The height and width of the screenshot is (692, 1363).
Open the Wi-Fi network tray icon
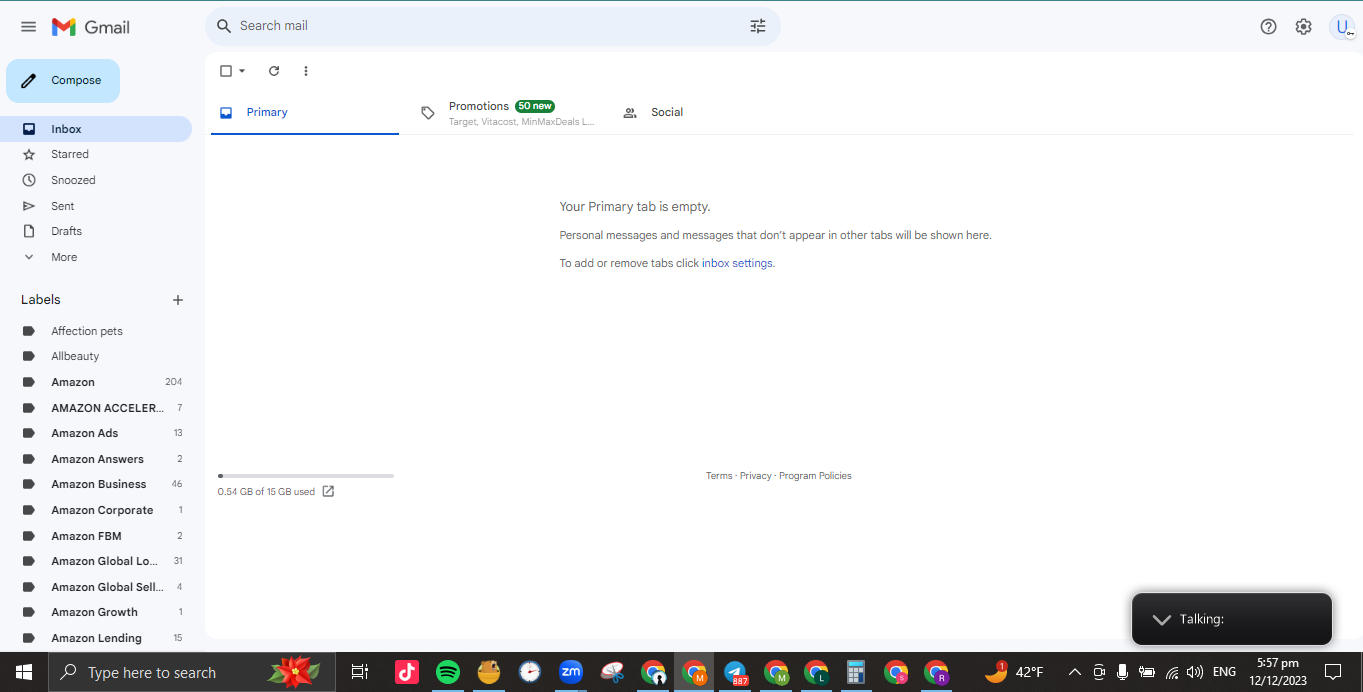click(x=1171, y=672)
